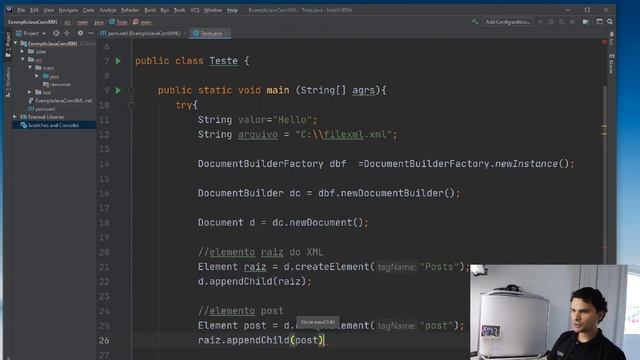Click run gutter icon beside class Teste
Screen dimensions: 640x360
(x=118, y=61)
